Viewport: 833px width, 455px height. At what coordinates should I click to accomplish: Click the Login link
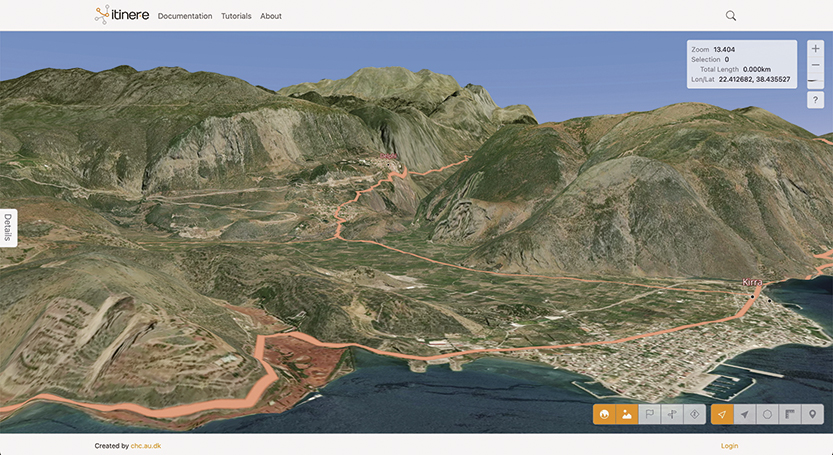click(x=729, y=446)
